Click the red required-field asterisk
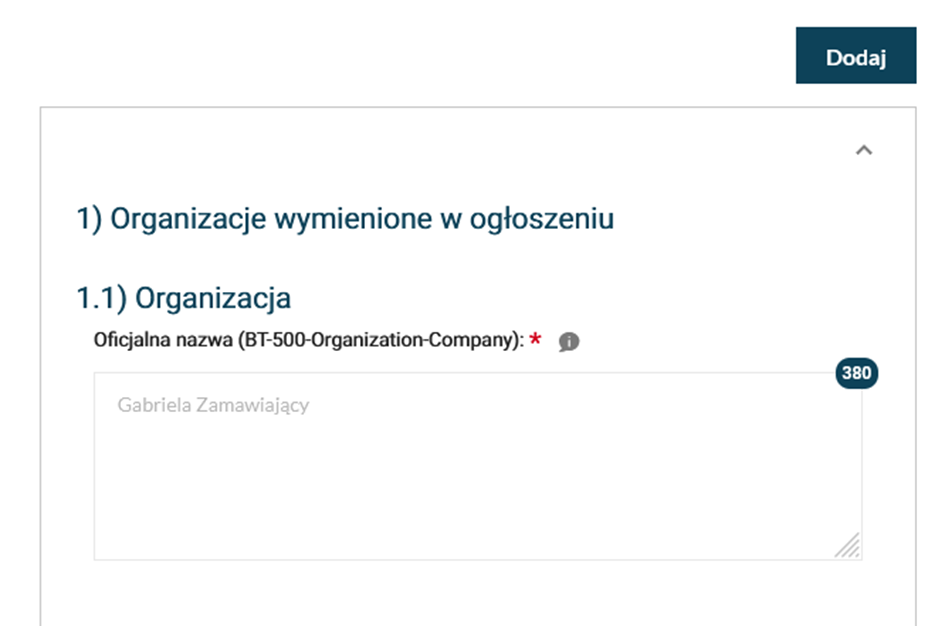This screenshot has height=626, width=945. tap(536, 340)
